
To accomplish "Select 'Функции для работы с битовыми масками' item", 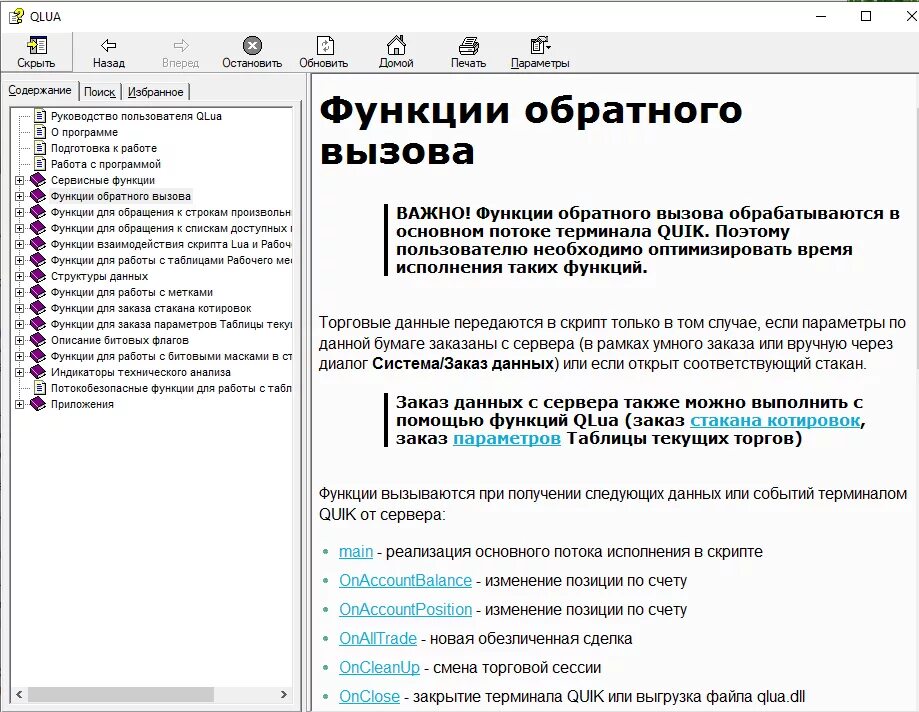I will point(171,356).
